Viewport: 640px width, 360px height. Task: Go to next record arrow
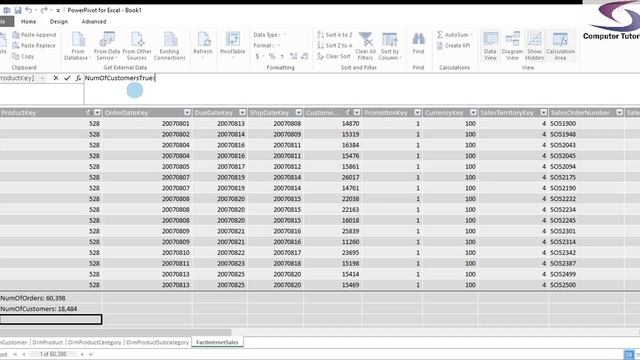82,354
